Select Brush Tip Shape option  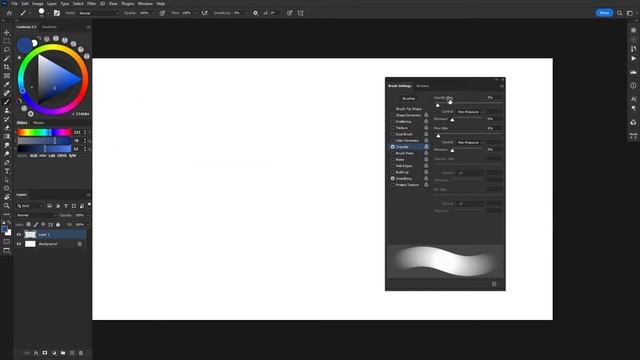click(409, 109)
